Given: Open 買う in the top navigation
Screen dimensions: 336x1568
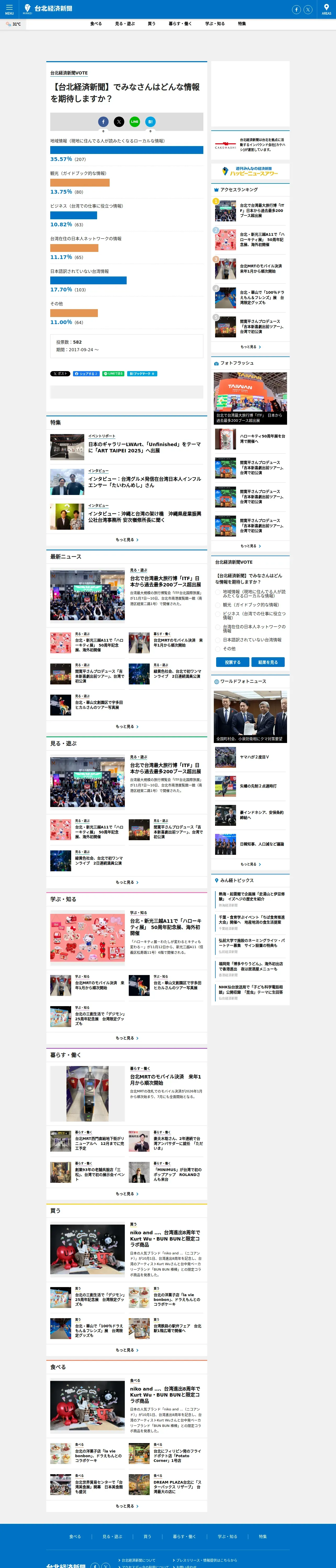Looking at the screenshot, I should pyautogui.click(x=151, y=24).
